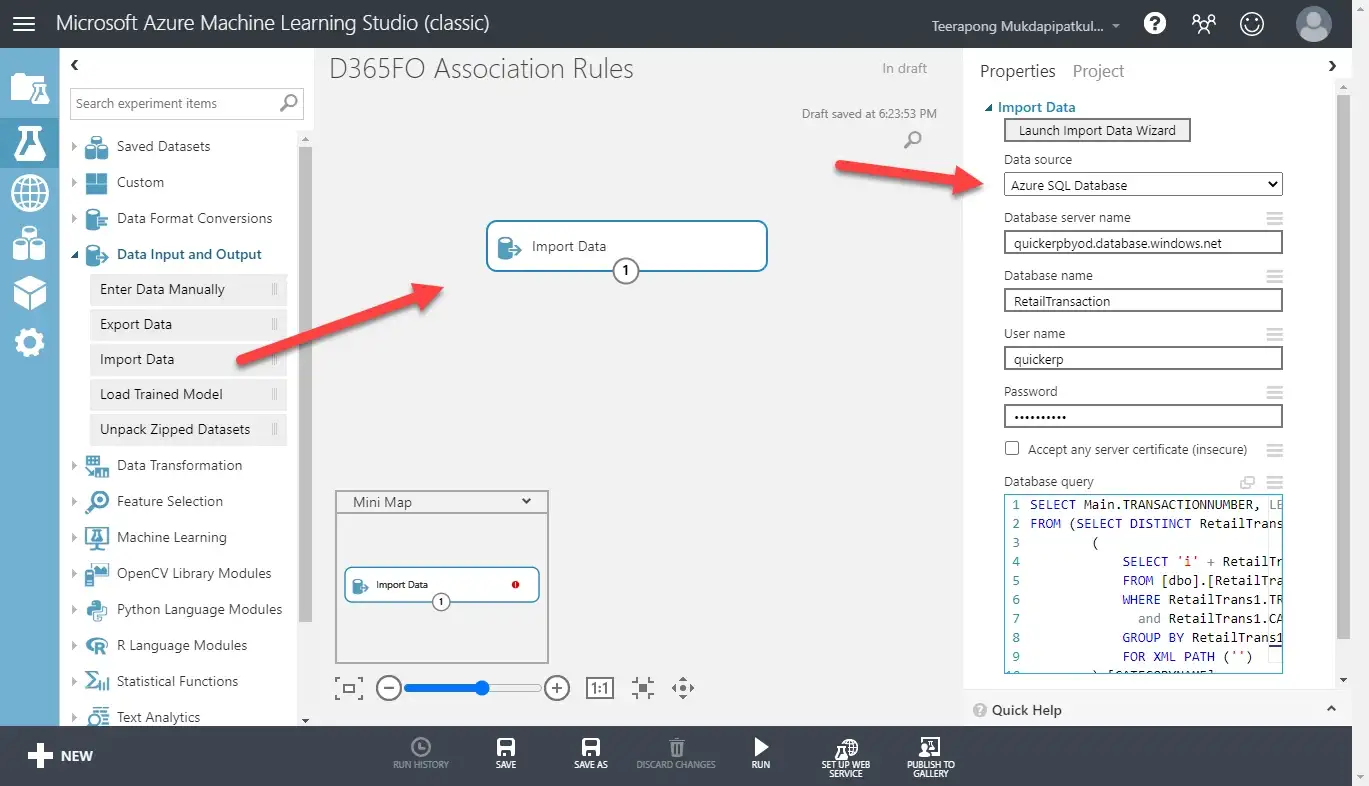Click Set Up Web Service

pyautogui.click(x=846, y=758)
